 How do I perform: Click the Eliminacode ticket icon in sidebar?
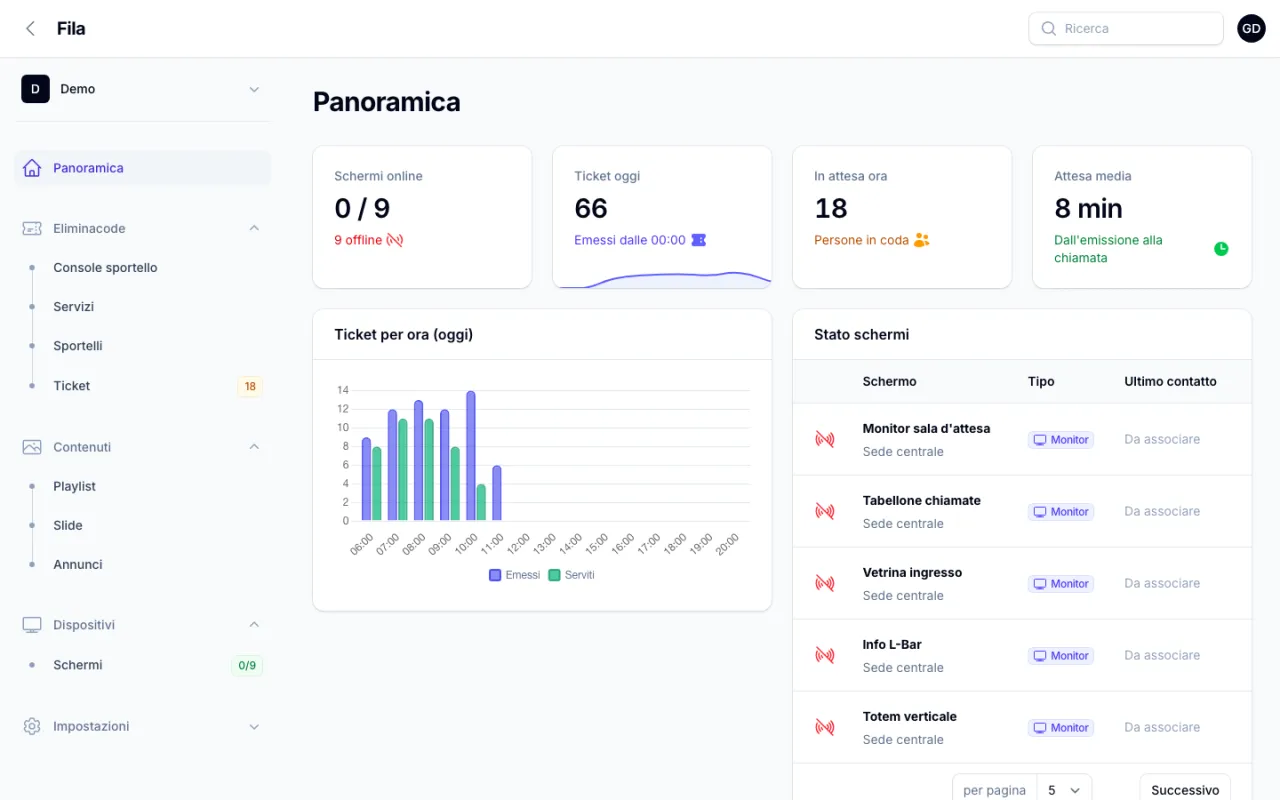32,228
